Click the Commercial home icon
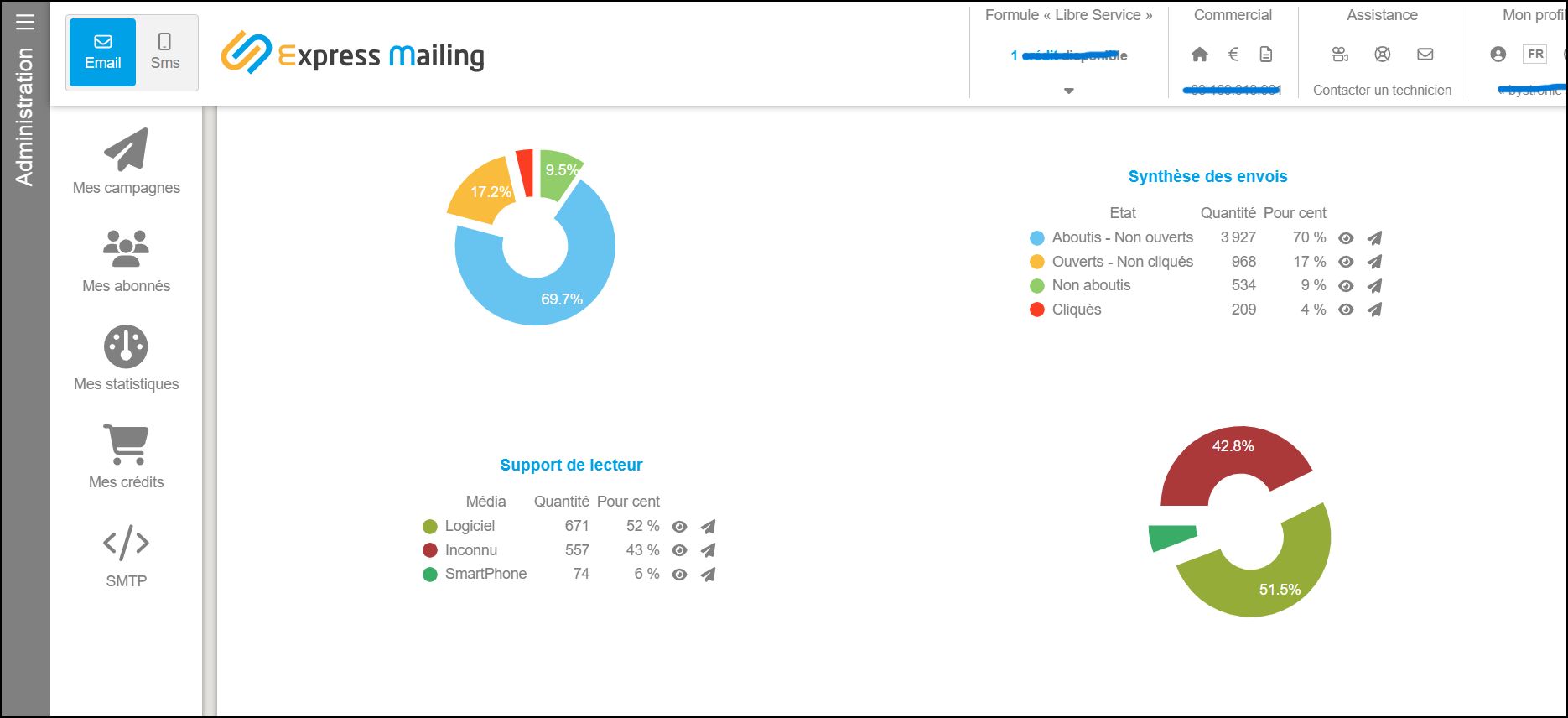The width and height of the screenshot is (1568, 718). click(x=1200, y=55)
